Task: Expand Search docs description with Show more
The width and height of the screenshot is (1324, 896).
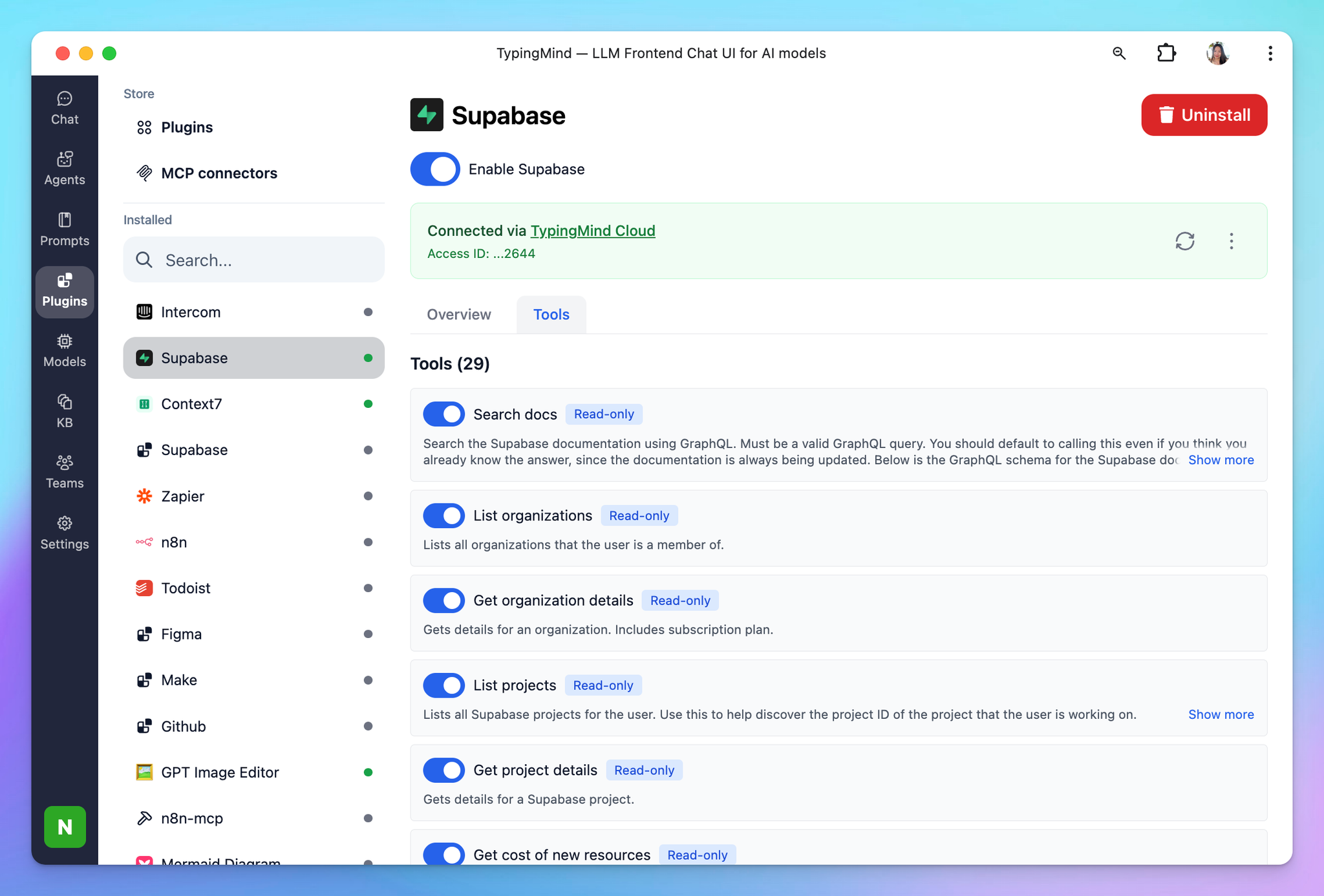Action: pos(1221,460)
